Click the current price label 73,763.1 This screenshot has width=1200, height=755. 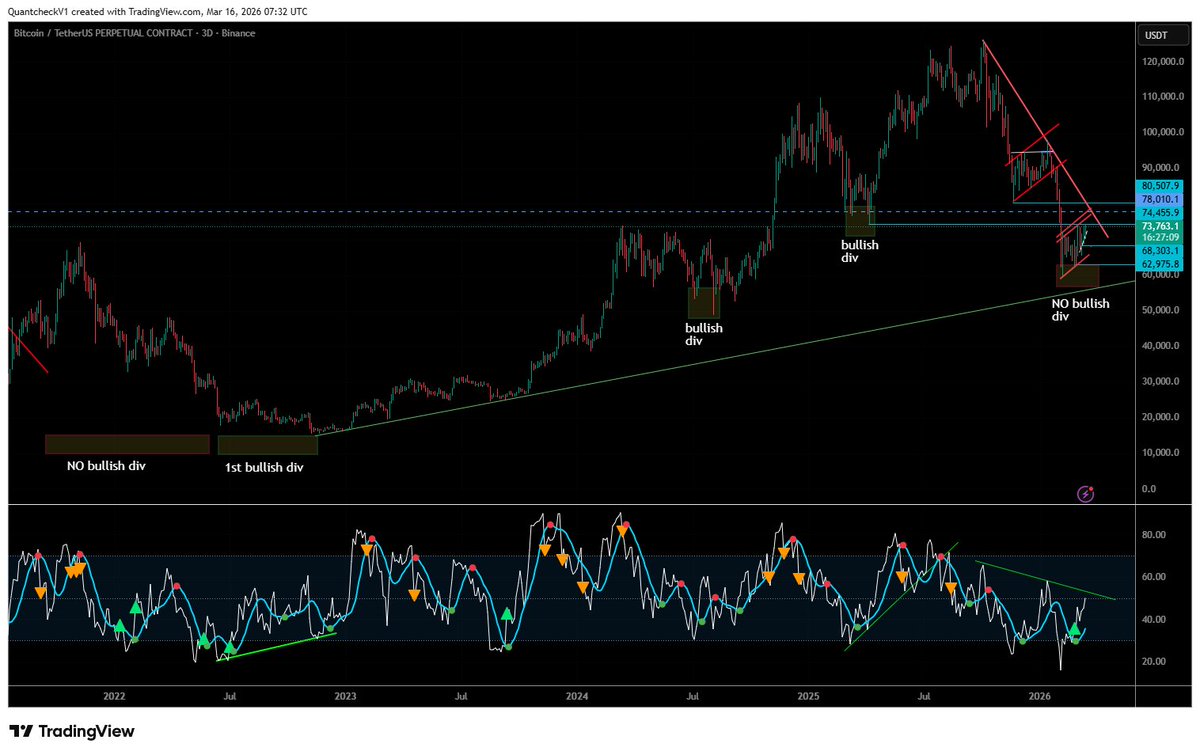pyautogui.click(x=1158, y=227)
